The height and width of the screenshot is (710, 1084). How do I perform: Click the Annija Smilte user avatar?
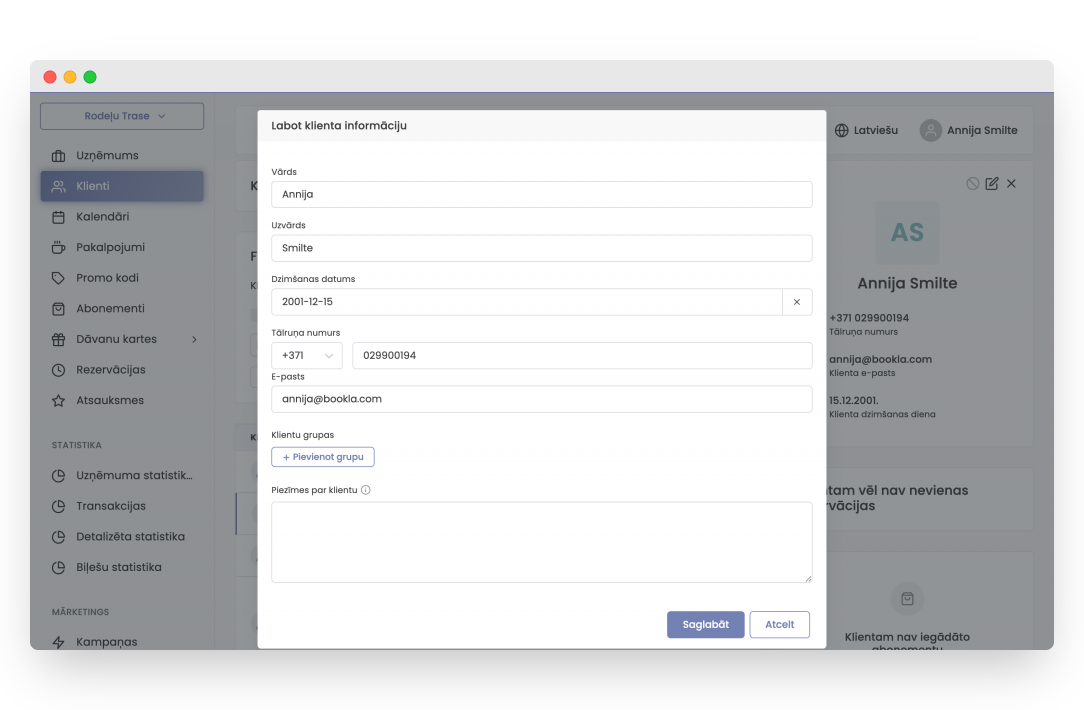(931, 130)
